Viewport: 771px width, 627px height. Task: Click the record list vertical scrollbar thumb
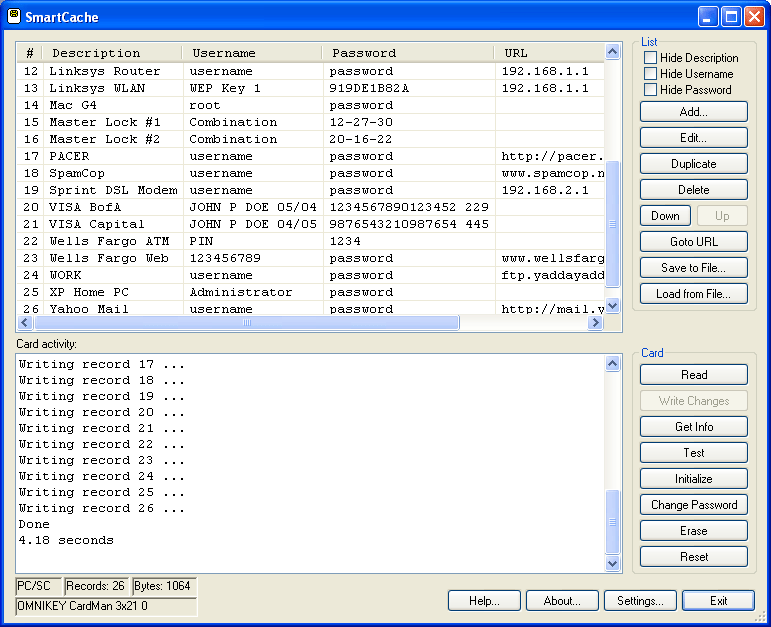[612, 224]
